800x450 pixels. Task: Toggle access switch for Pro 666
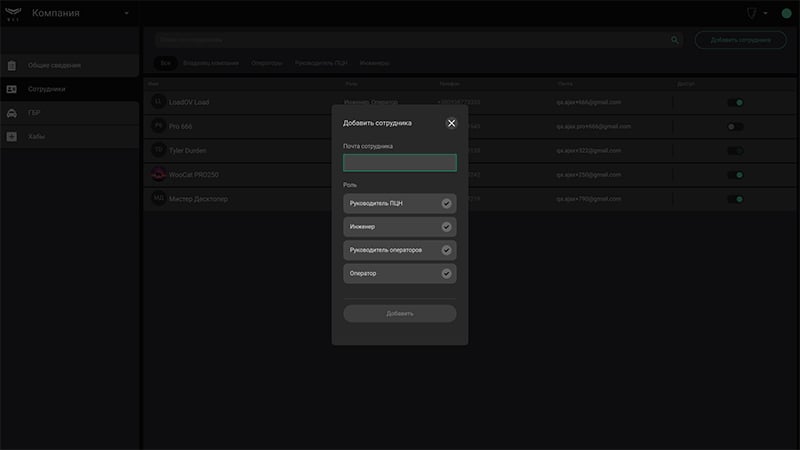[735, 127]
